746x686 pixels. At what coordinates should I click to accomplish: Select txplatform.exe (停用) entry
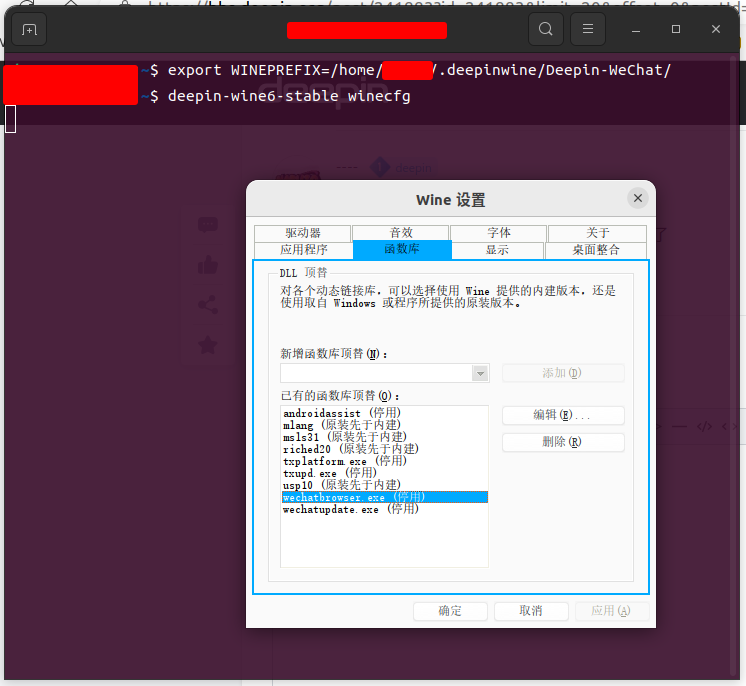coord(384,461)
